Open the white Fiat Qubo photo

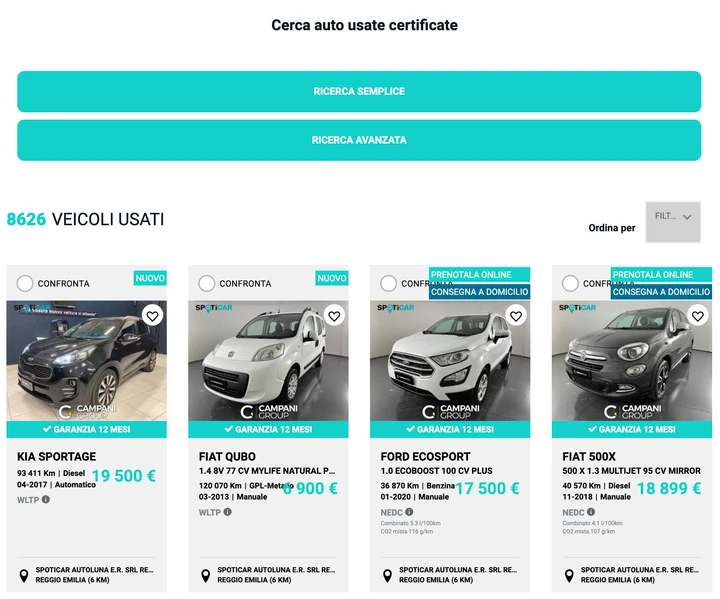(268, 361)
